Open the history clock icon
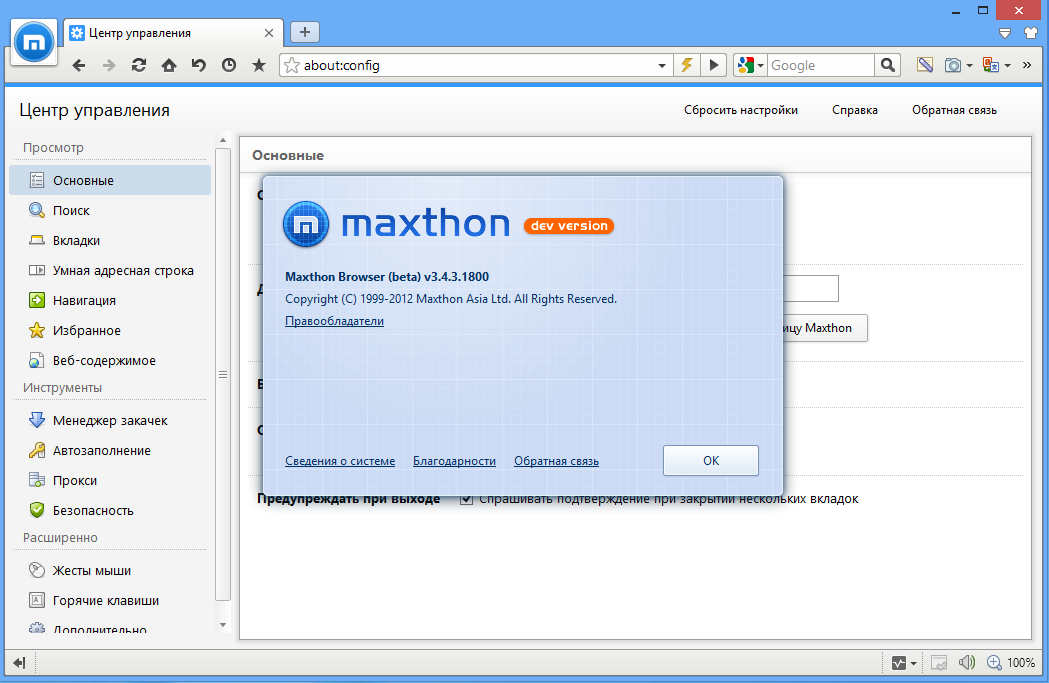This screenshot has height=683, width=1049. pyautogui.click(x=229, y=65)
